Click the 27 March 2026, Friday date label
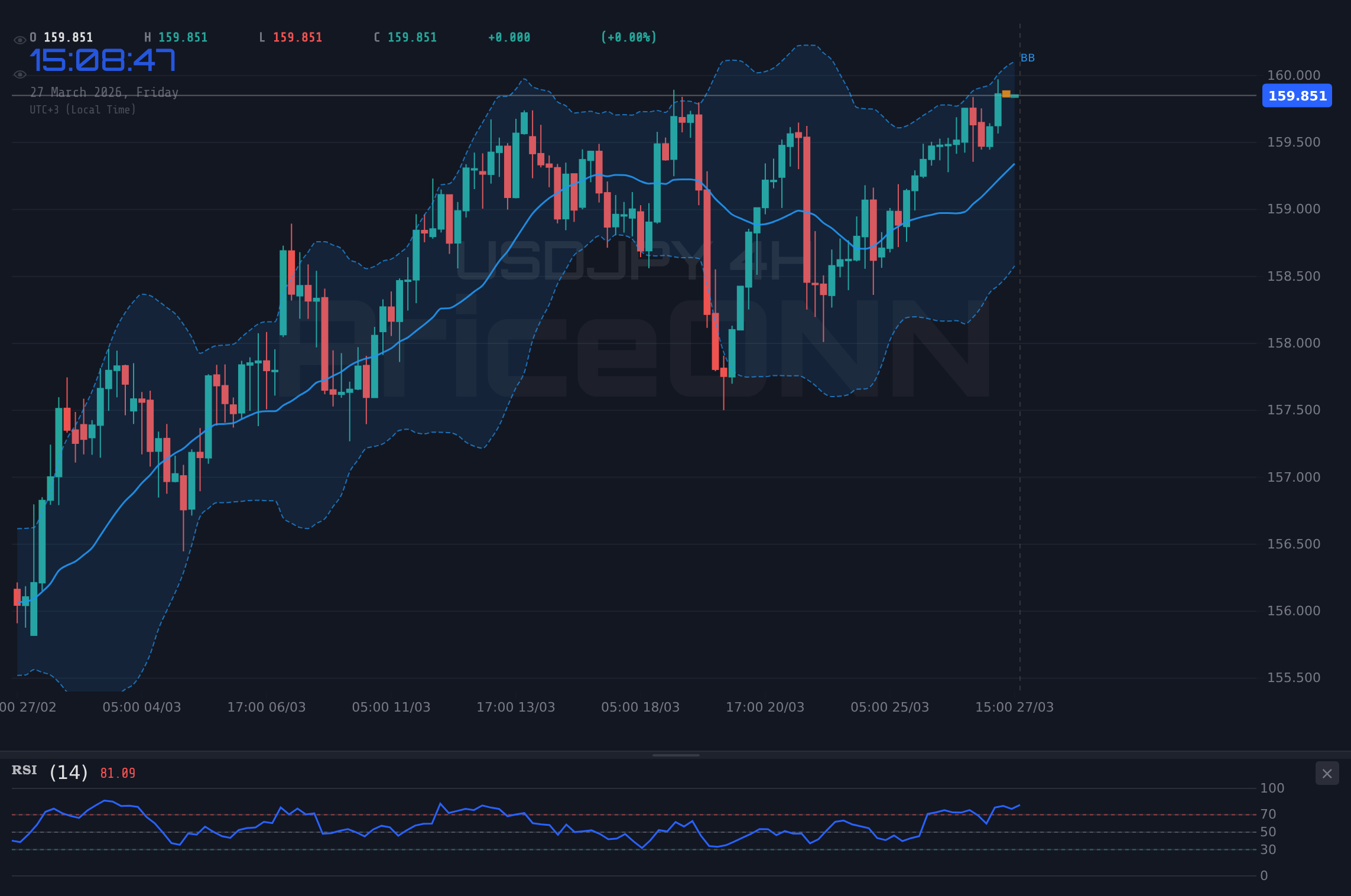Screen dimensions: 1351x896 tap(104, 92)
